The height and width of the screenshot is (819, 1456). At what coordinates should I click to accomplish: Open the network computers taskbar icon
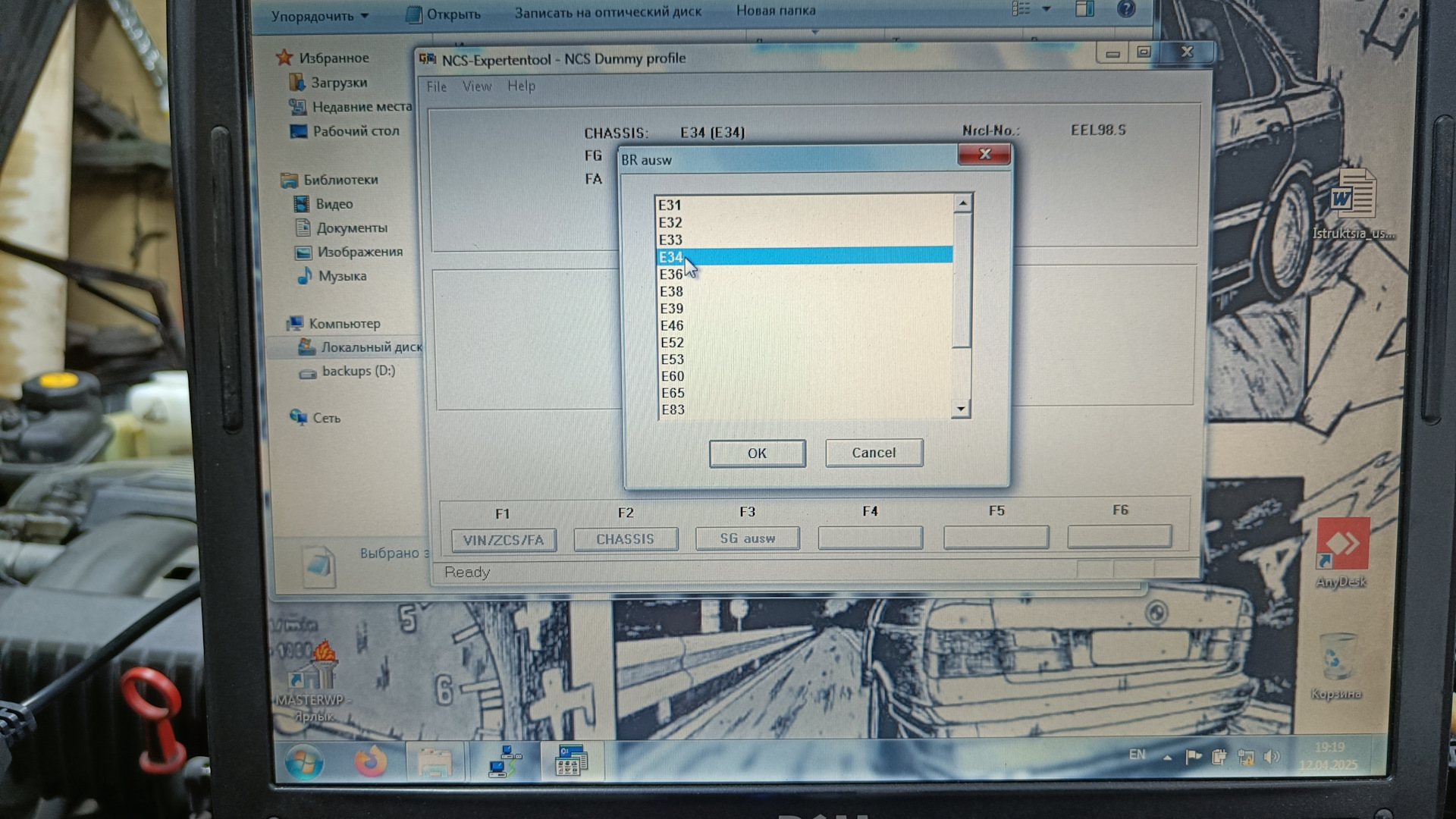505,761
